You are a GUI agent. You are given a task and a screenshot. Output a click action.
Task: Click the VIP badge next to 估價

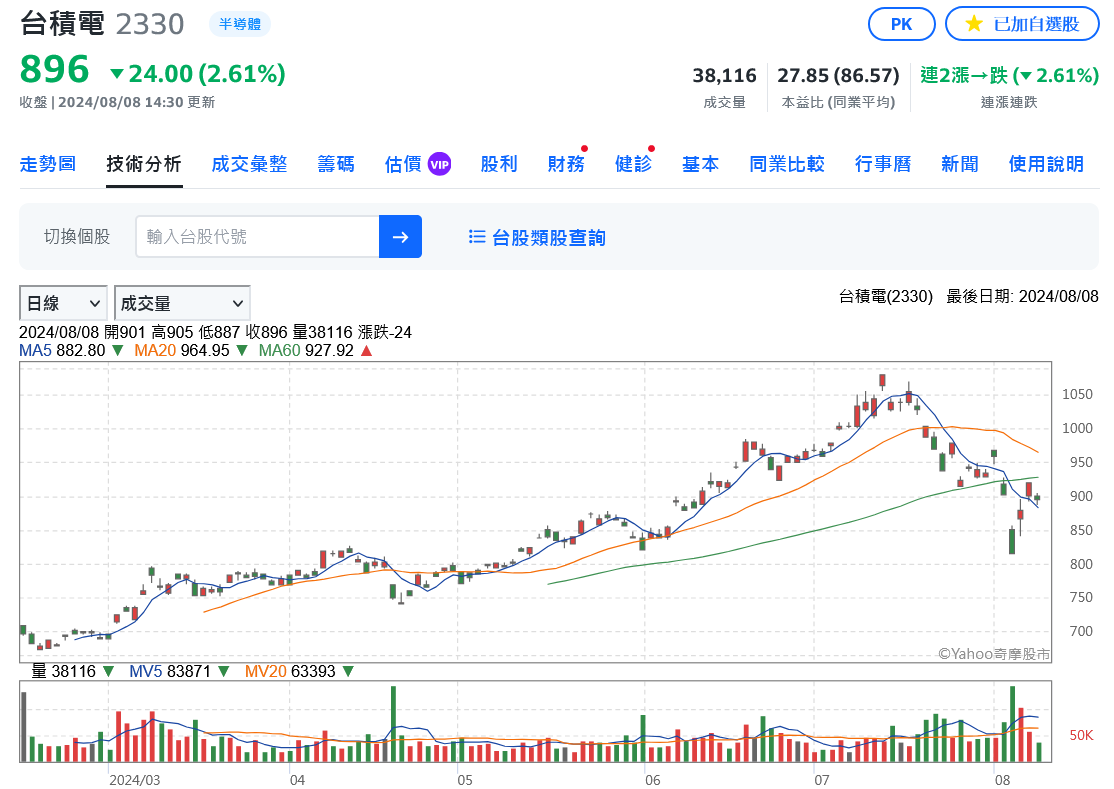pos(440,164)
